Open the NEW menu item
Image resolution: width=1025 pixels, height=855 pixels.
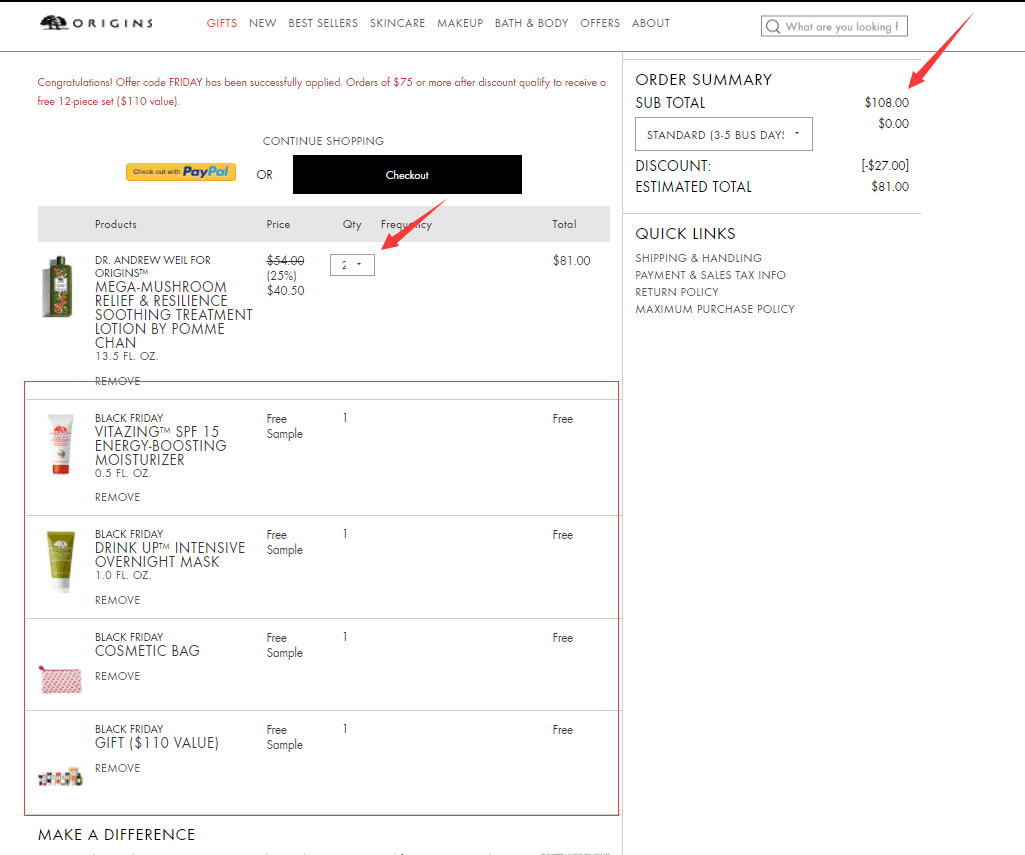263,23
